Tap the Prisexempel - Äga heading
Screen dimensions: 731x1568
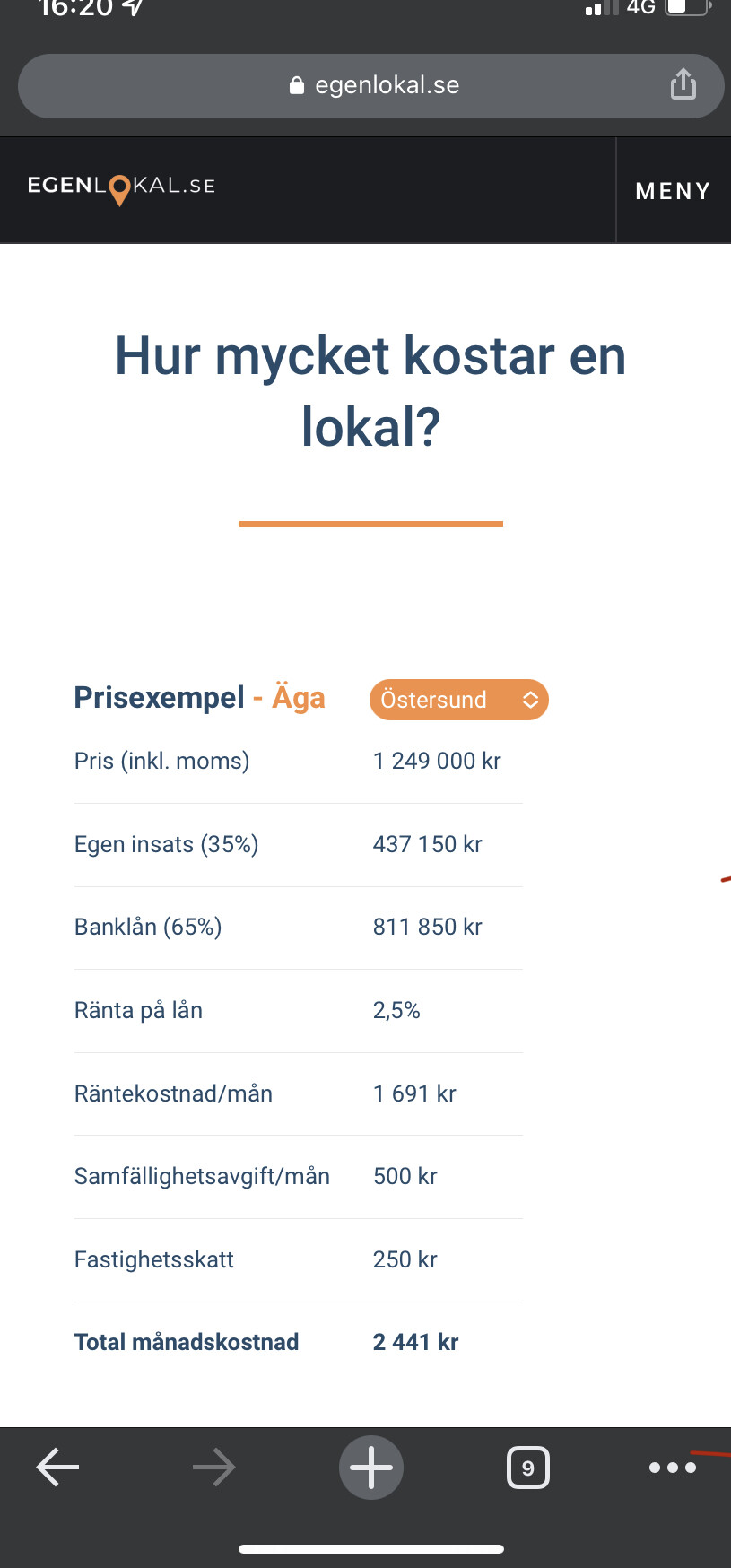coord(199,697)
